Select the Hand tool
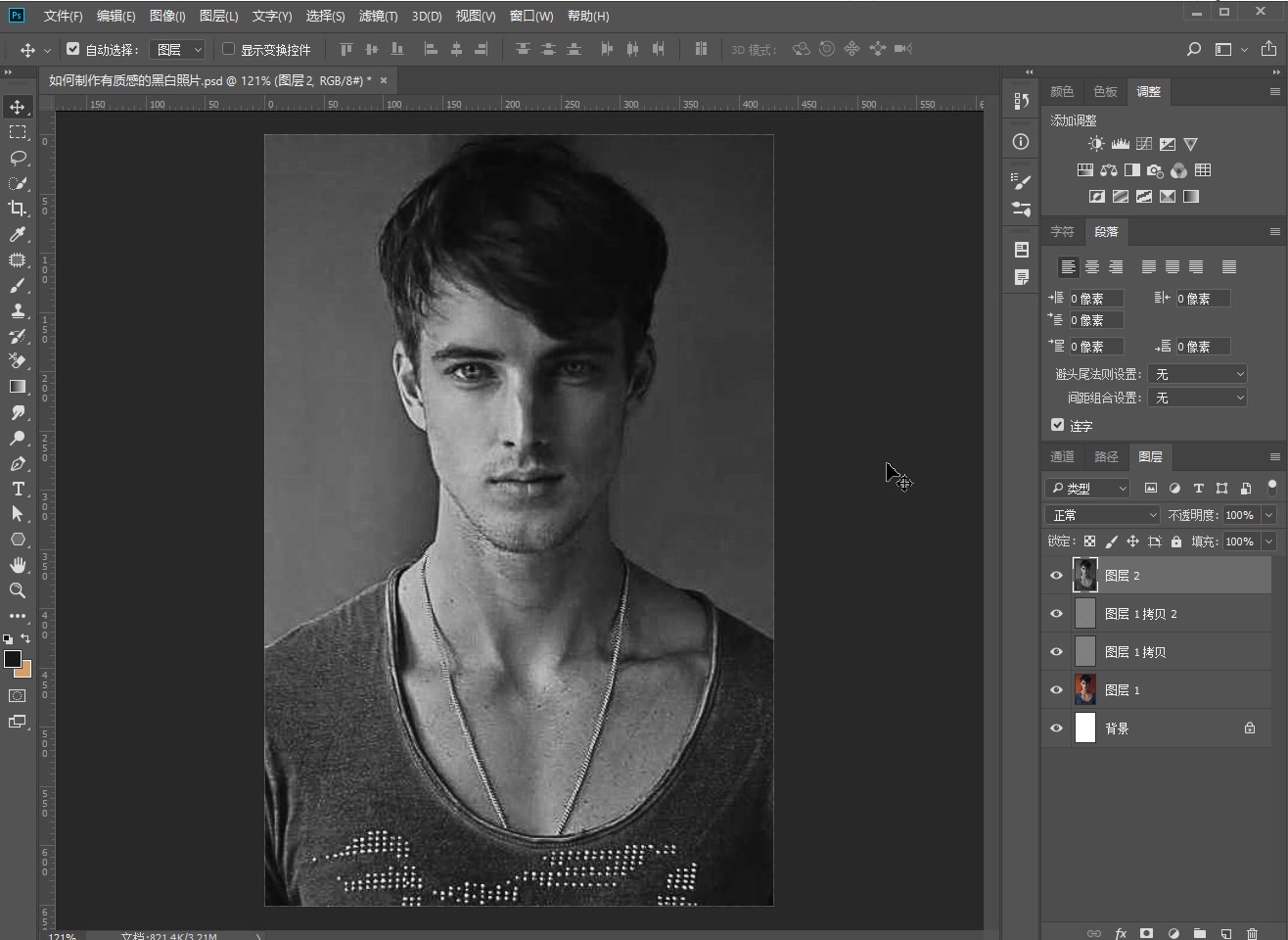 (18, 565)
